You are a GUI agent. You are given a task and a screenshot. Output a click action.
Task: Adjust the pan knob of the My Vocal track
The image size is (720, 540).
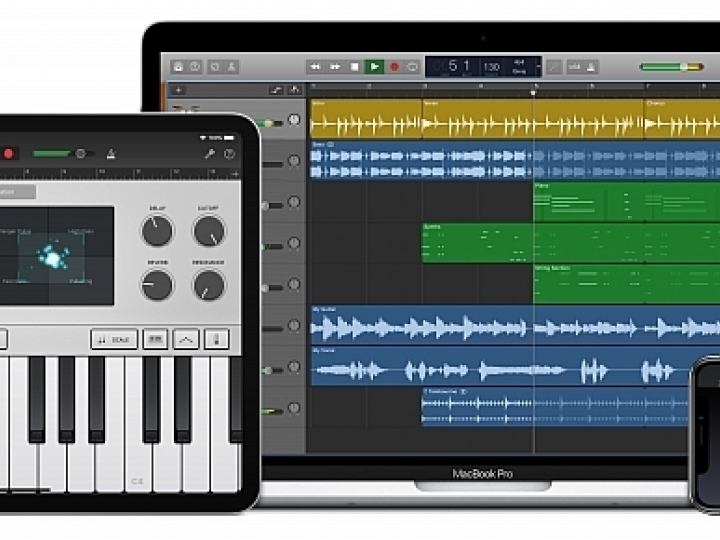click(294, 367)
